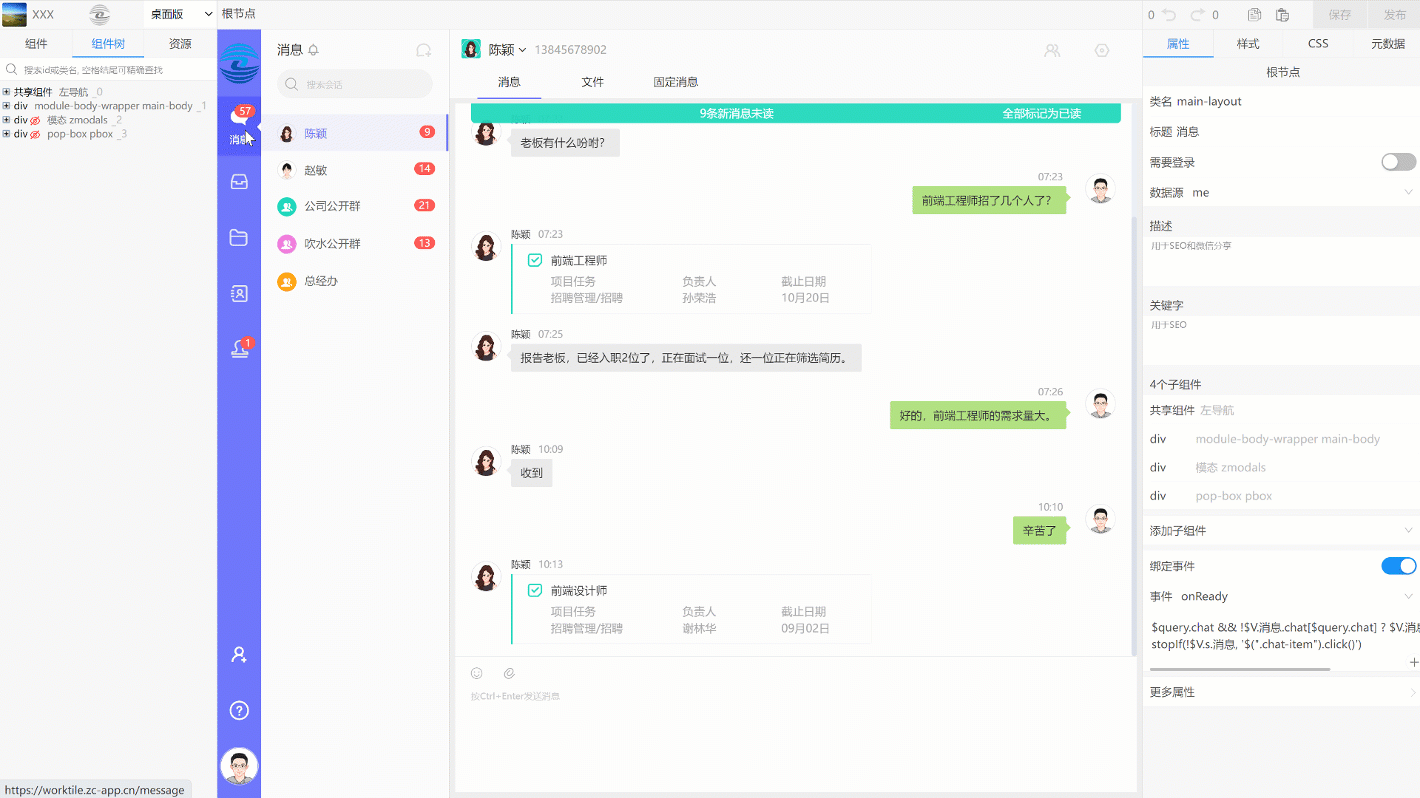Switch to the 元数据 tab

tap(1388, 44)
